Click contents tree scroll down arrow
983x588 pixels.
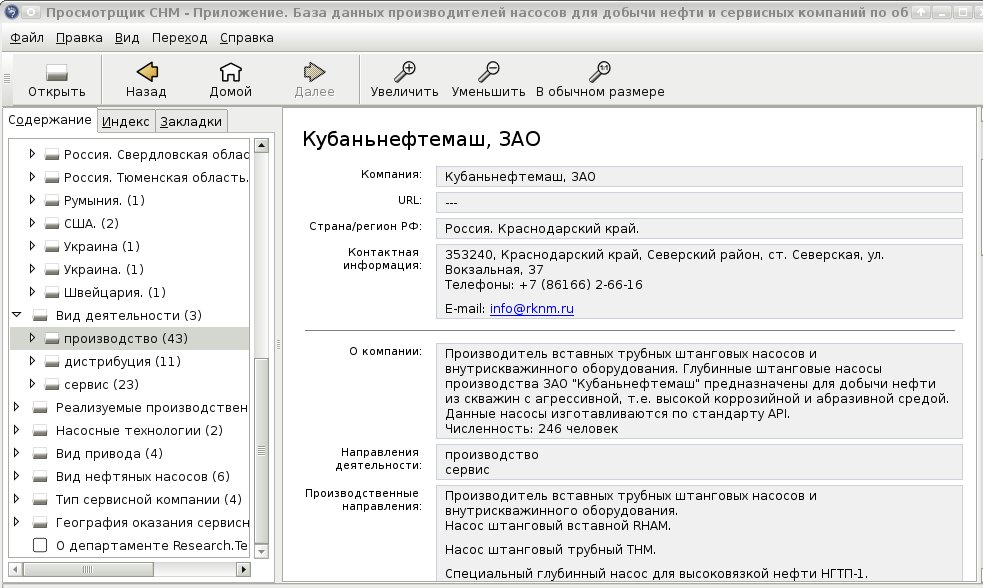(261, 551)
